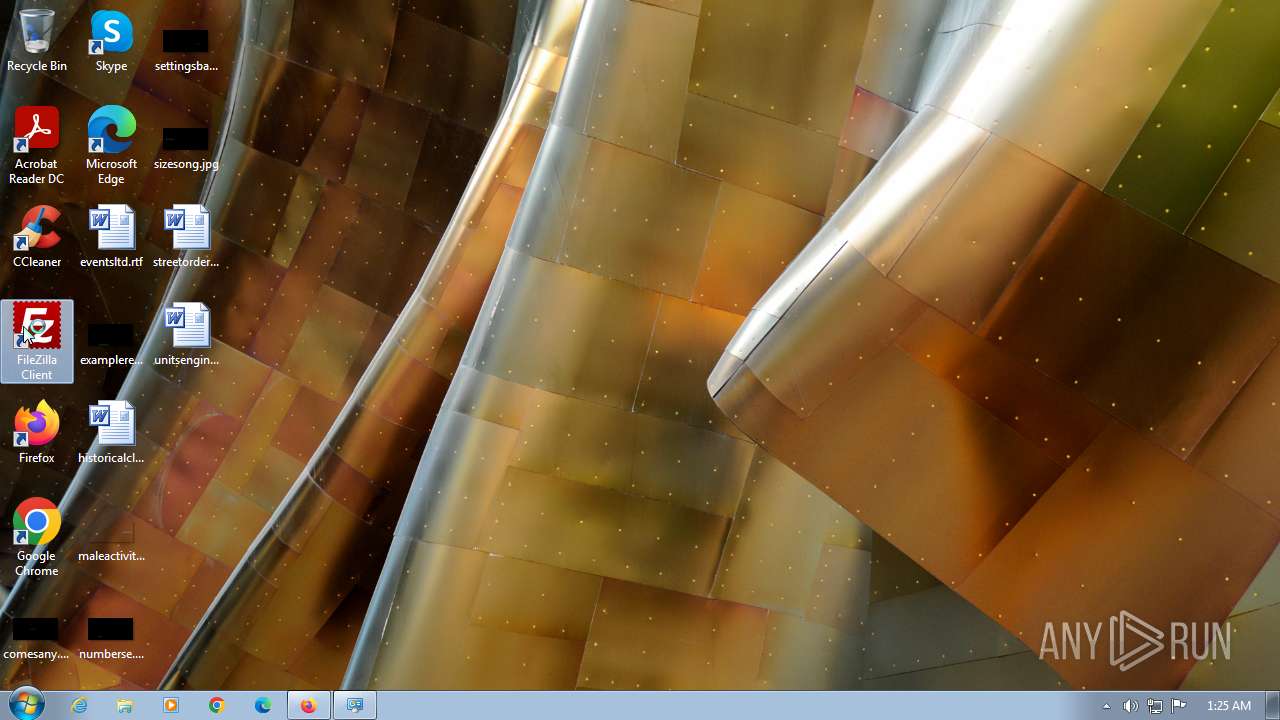Screen dimensions: 1280x720
Task: Open Windows Media Player taskbar icon
Action: tap(171, 705)
